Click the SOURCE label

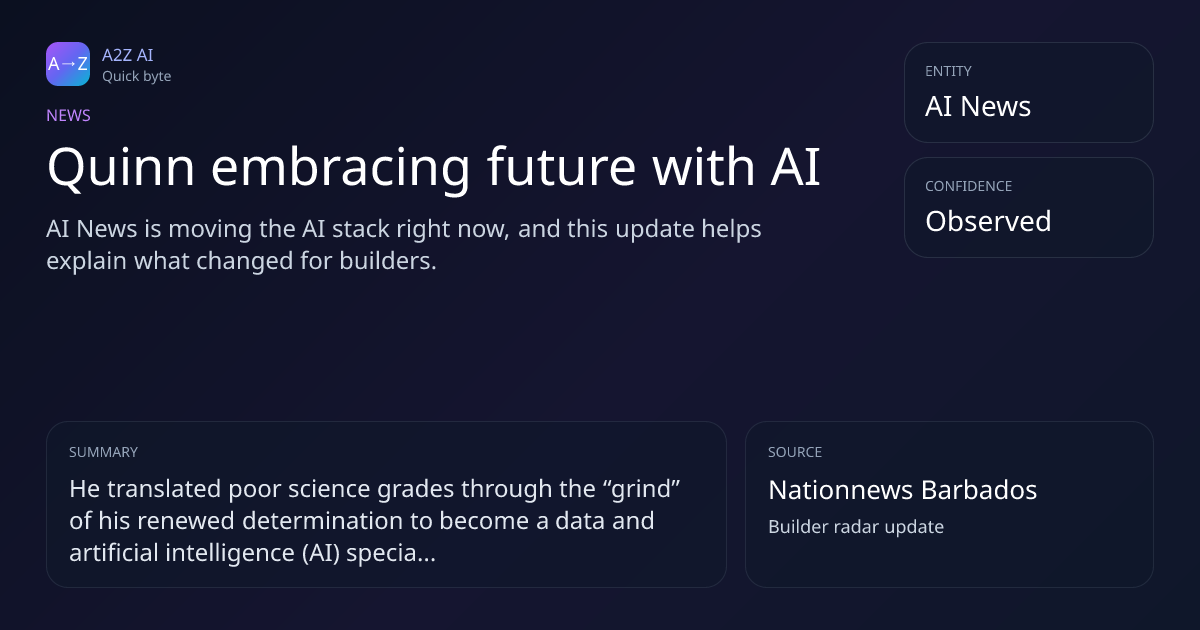[x=795, y=452]
